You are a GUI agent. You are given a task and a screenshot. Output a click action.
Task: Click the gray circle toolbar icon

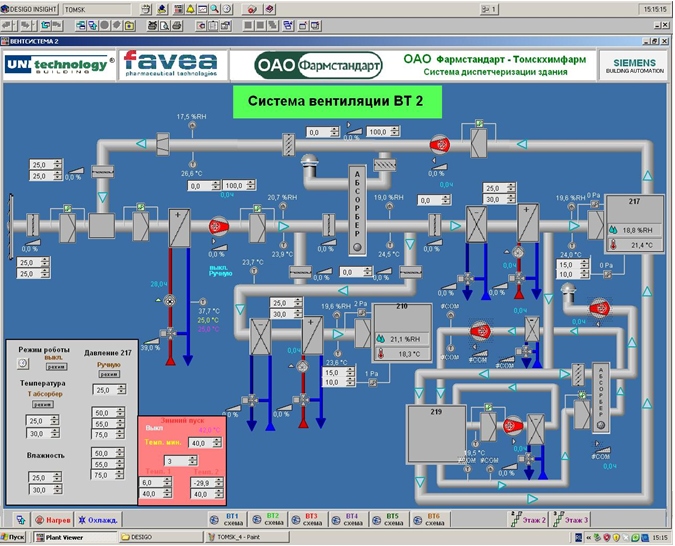pyautogui.click(x=105, y=25)
